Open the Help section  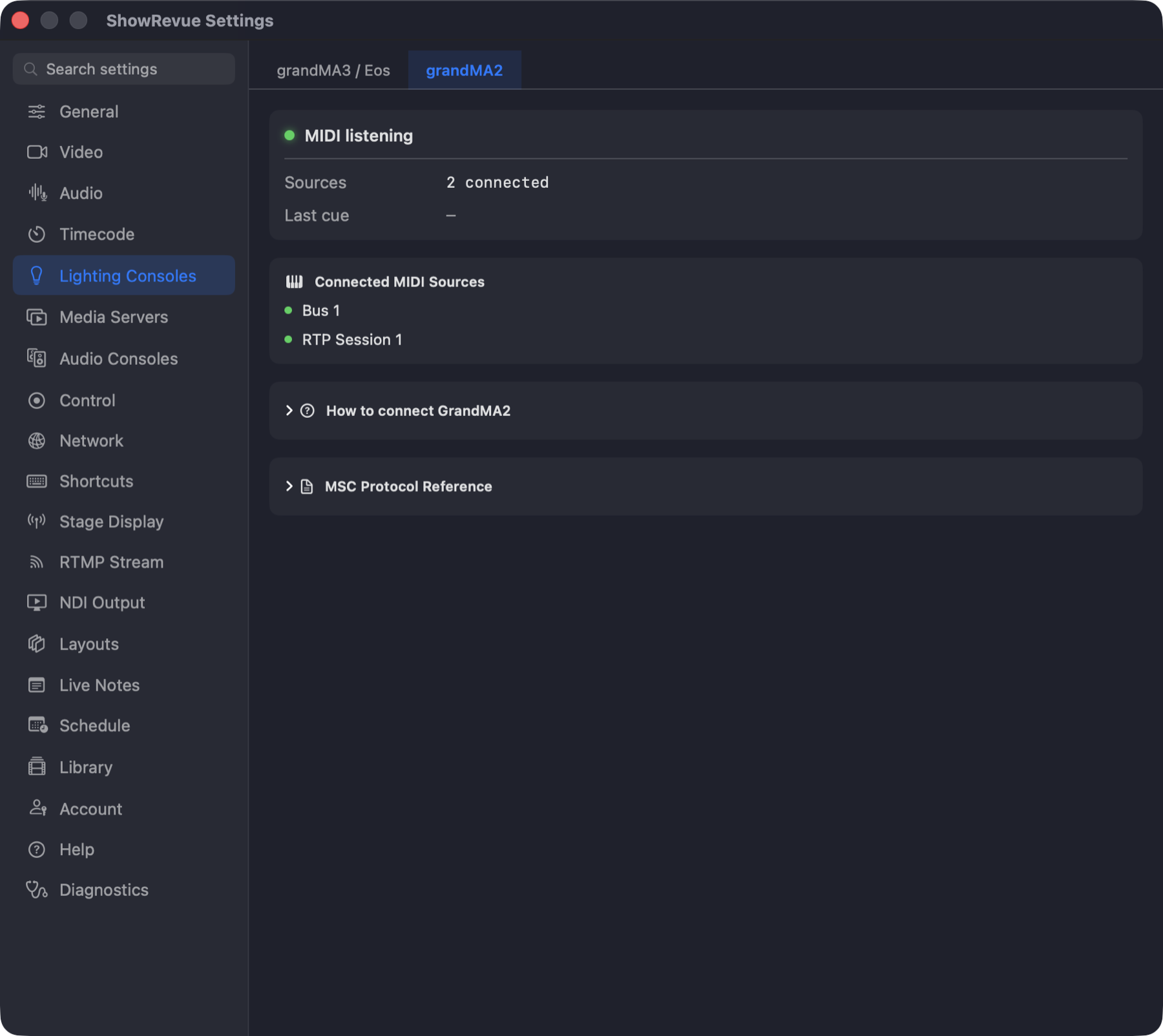tap(124, 849)
